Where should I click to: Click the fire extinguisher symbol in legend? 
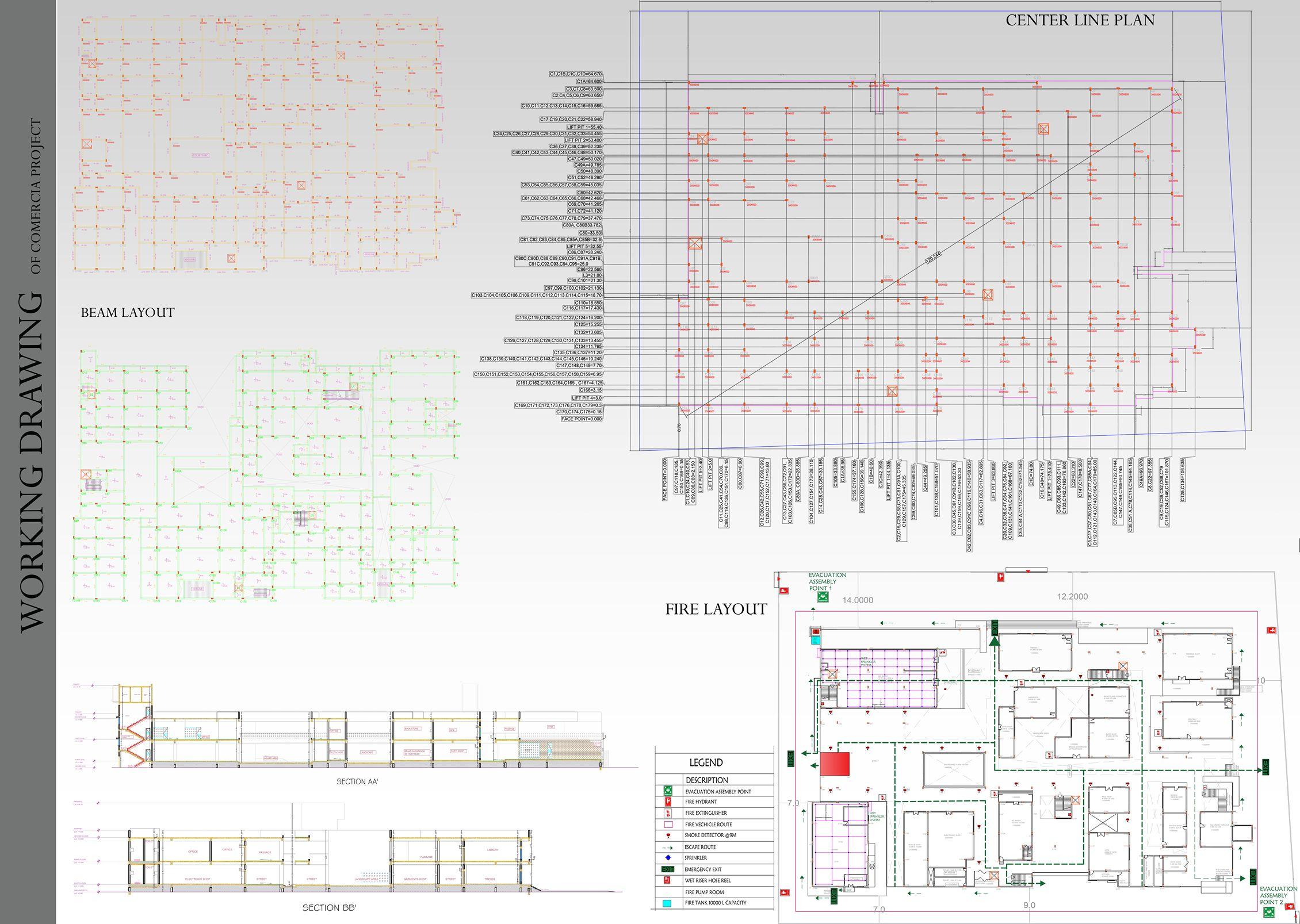pos(667,813)
